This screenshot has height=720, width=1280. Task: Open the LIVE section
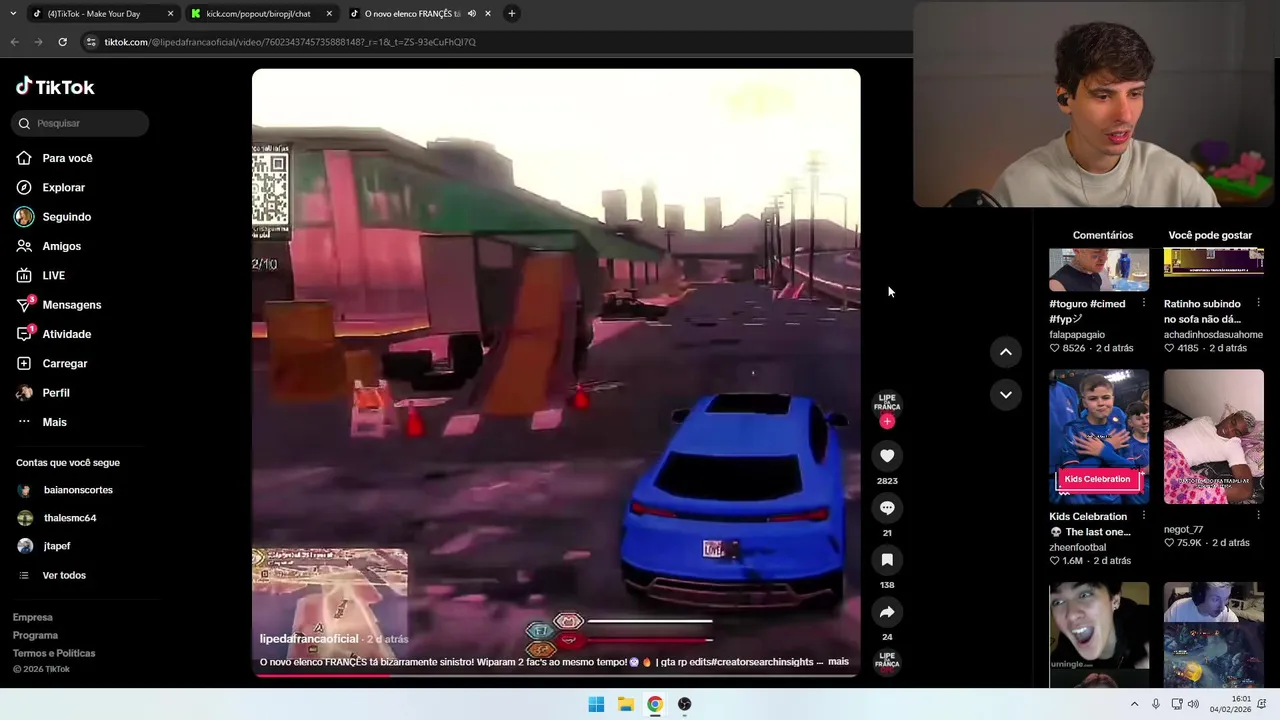[53, 275]
